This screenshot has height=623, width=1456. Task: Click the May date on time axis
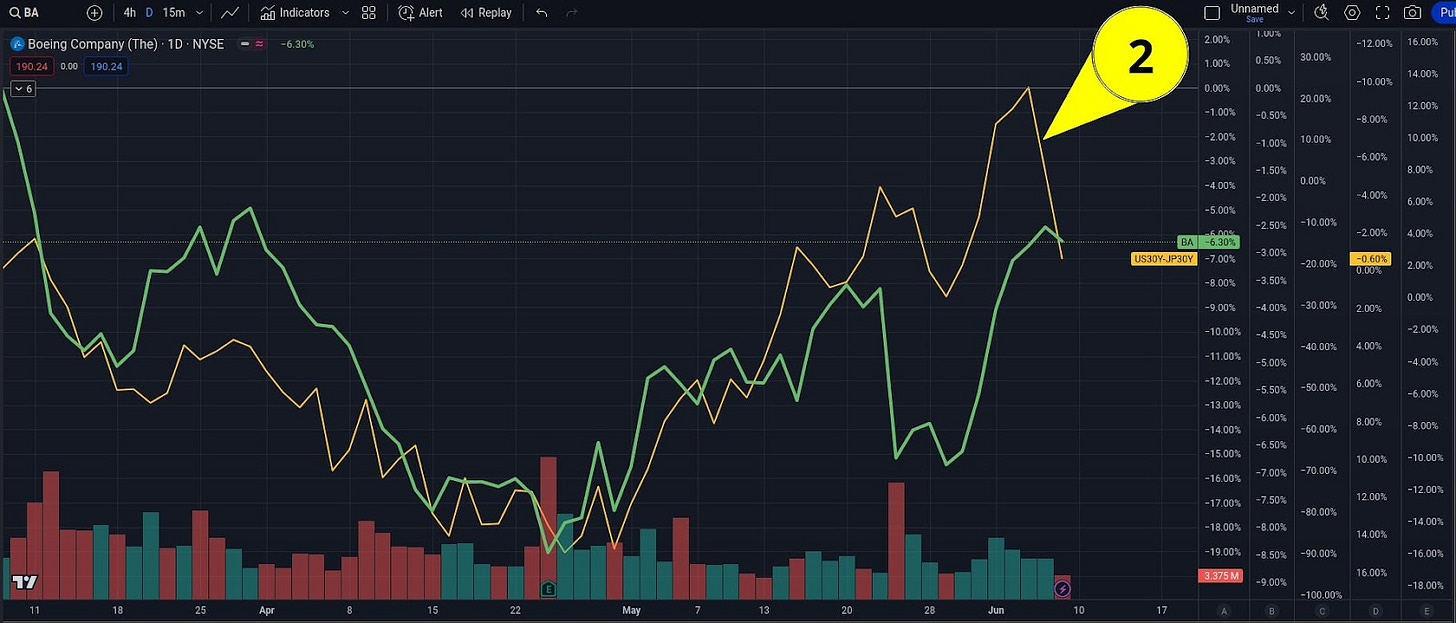(x=631, y=609)
